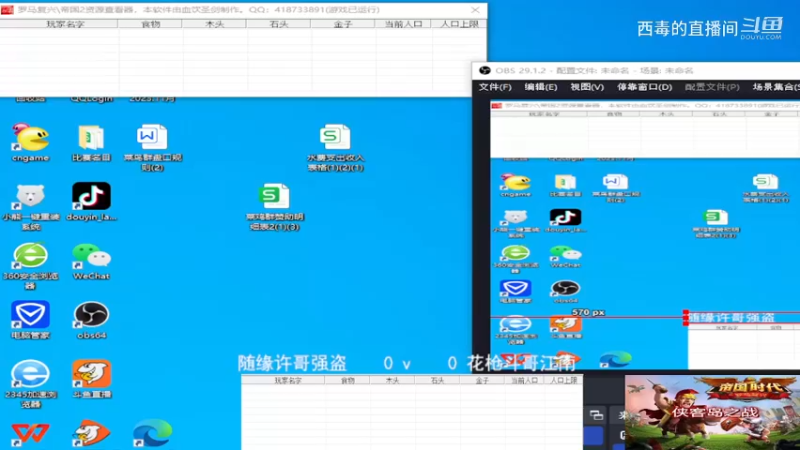800x450 pixels.
Task: Click the 金子 header in the bottom table
Action: 482,380
